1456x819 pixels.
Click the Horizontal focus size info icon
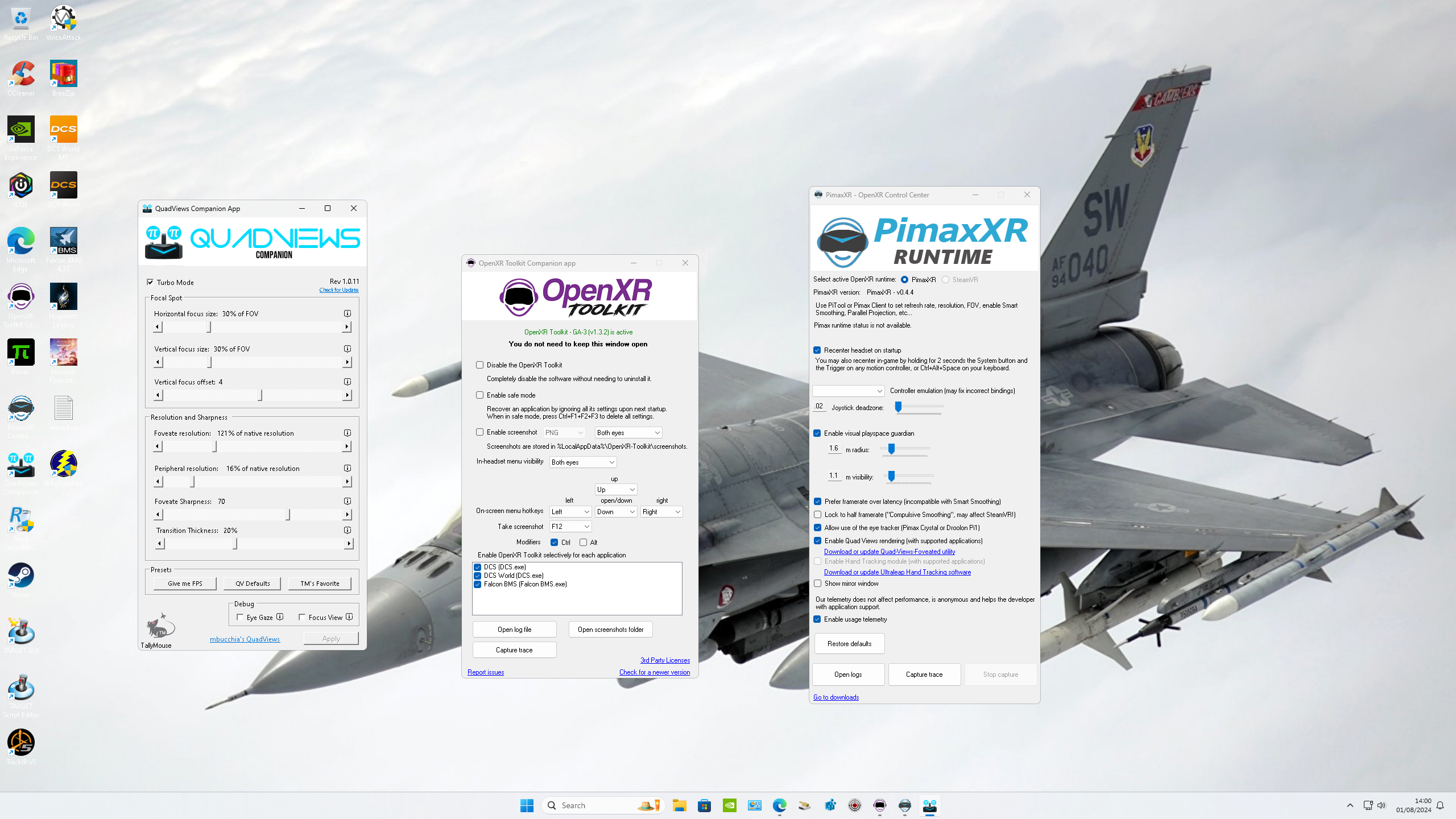(x=348, y=313)
